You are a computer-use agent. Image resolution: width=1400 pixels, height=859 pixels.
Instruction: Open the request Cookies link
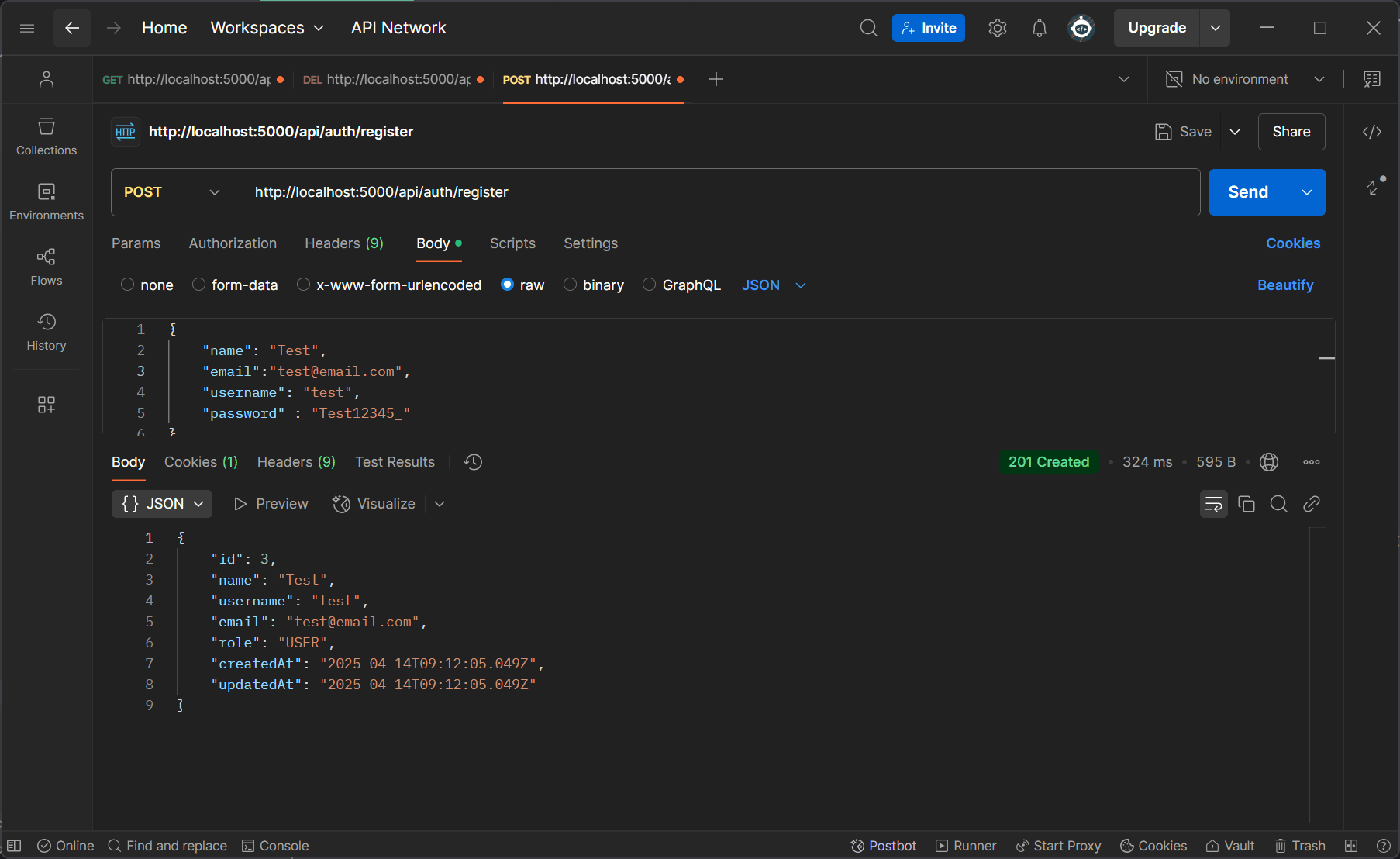point(1293,243)
